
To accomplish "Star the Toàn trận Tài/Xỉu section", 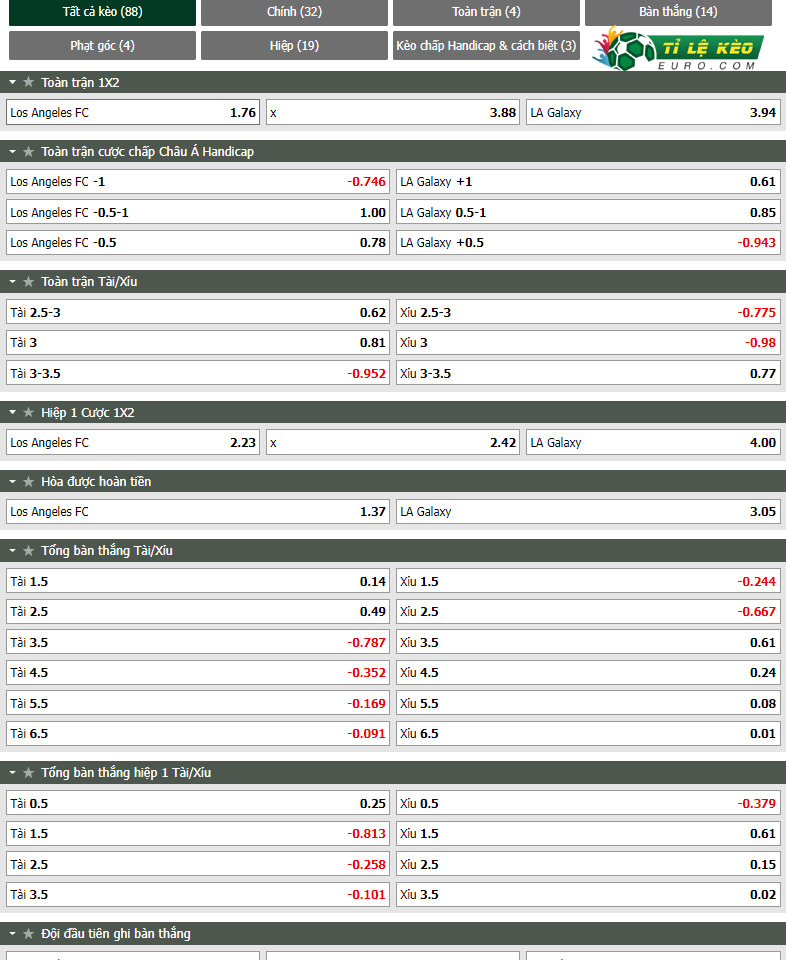I will tap(28, 282).
